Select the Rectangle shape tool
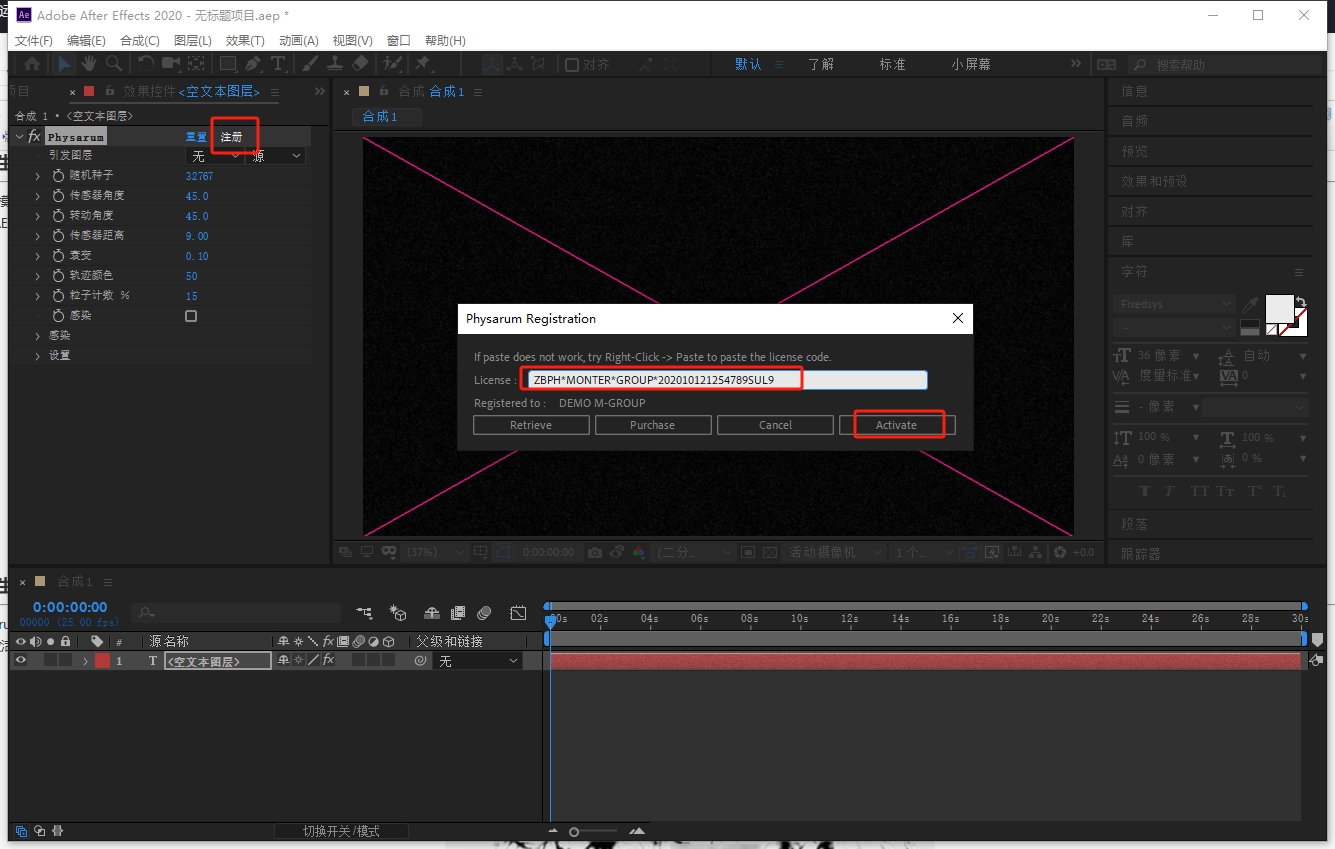 [228, 63]
